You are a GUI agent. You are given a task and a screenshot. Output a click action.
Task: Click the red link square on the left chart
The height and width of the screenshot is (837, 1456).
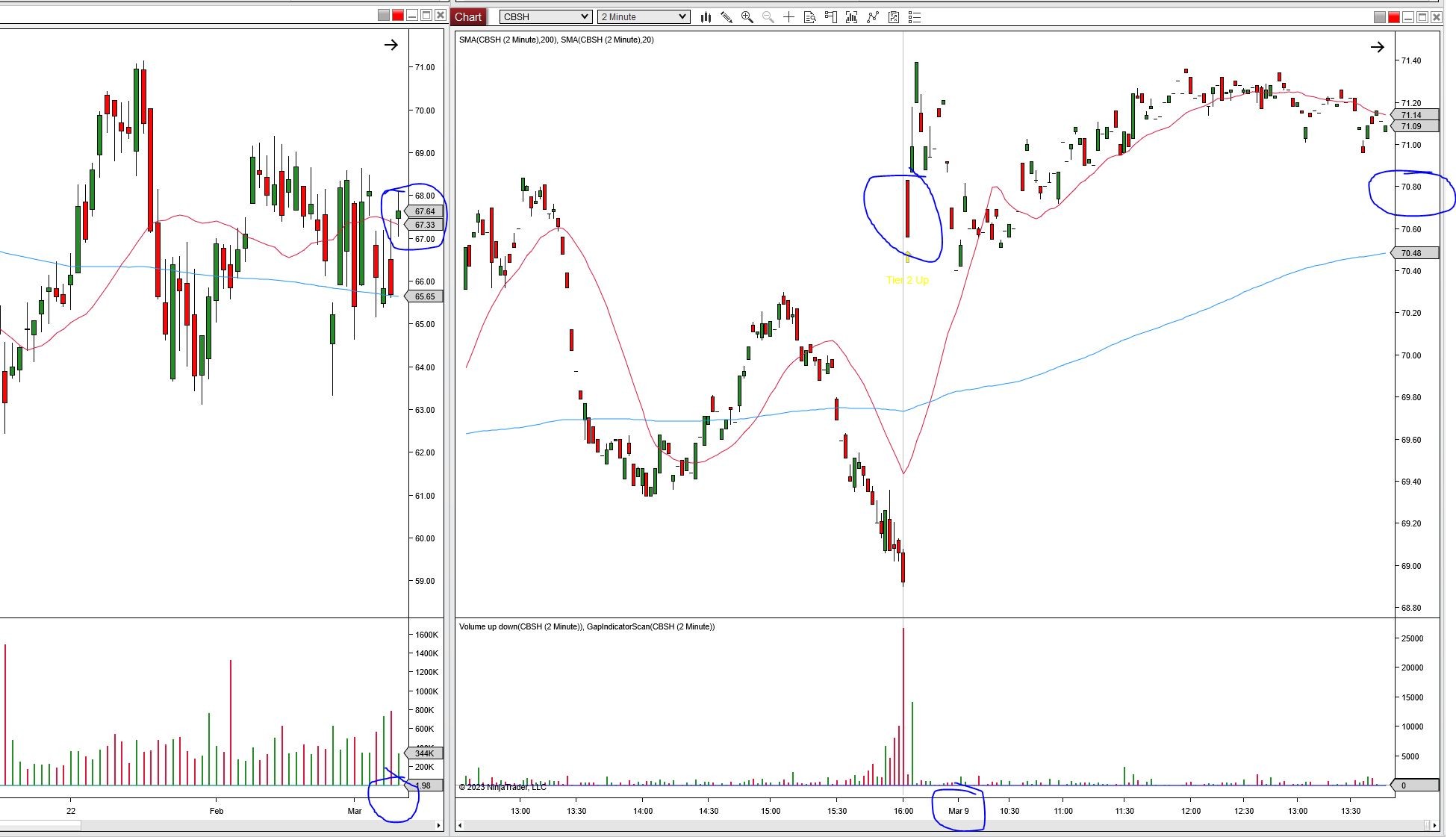[x=398, y=16]
